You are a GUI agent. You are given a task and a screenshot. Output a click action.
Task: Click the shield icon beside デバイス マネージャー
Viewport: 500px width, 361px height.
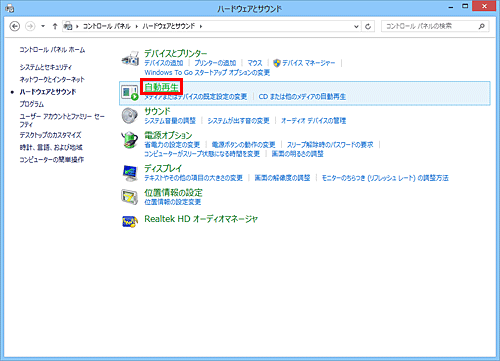point(277,63)
